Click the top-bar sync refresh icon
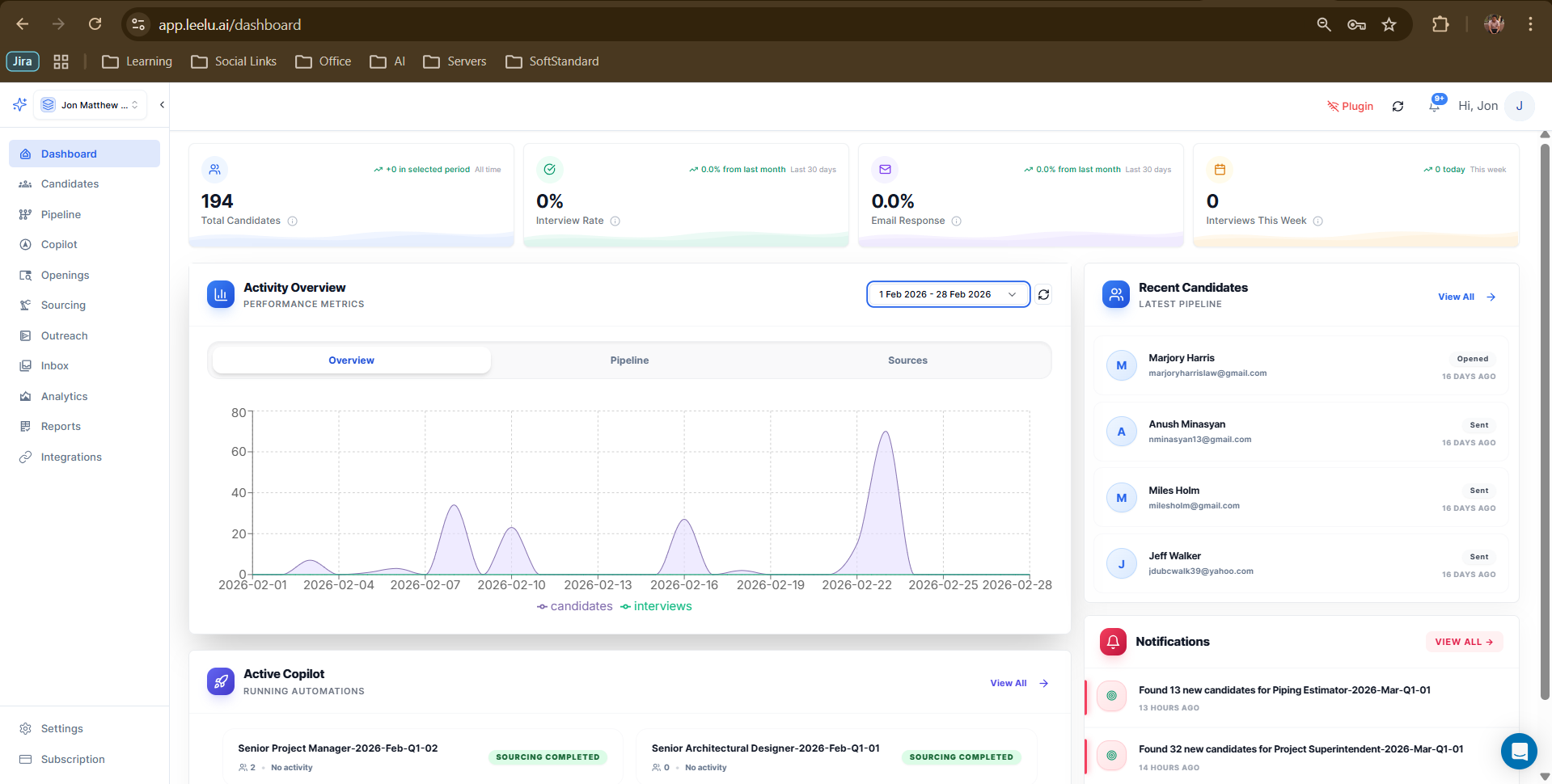 pos(1398,106)
